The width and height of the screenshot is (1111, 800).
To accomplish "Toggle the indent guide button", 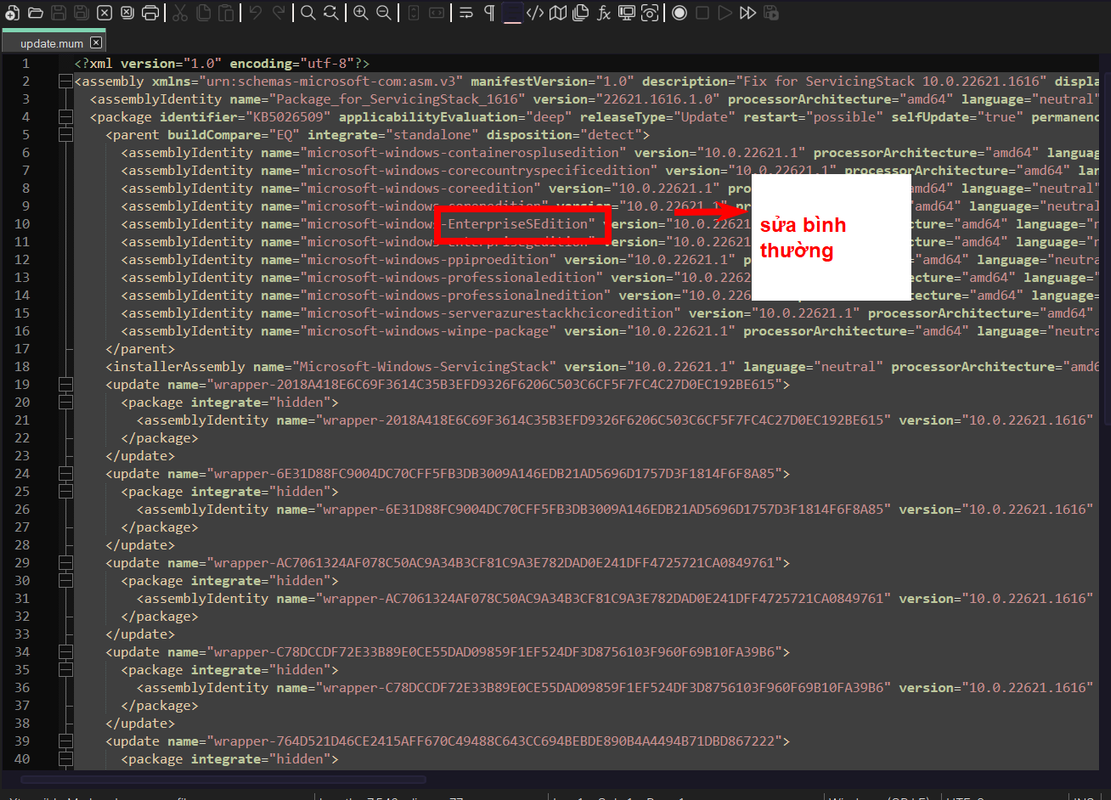I will click(512, 13).
